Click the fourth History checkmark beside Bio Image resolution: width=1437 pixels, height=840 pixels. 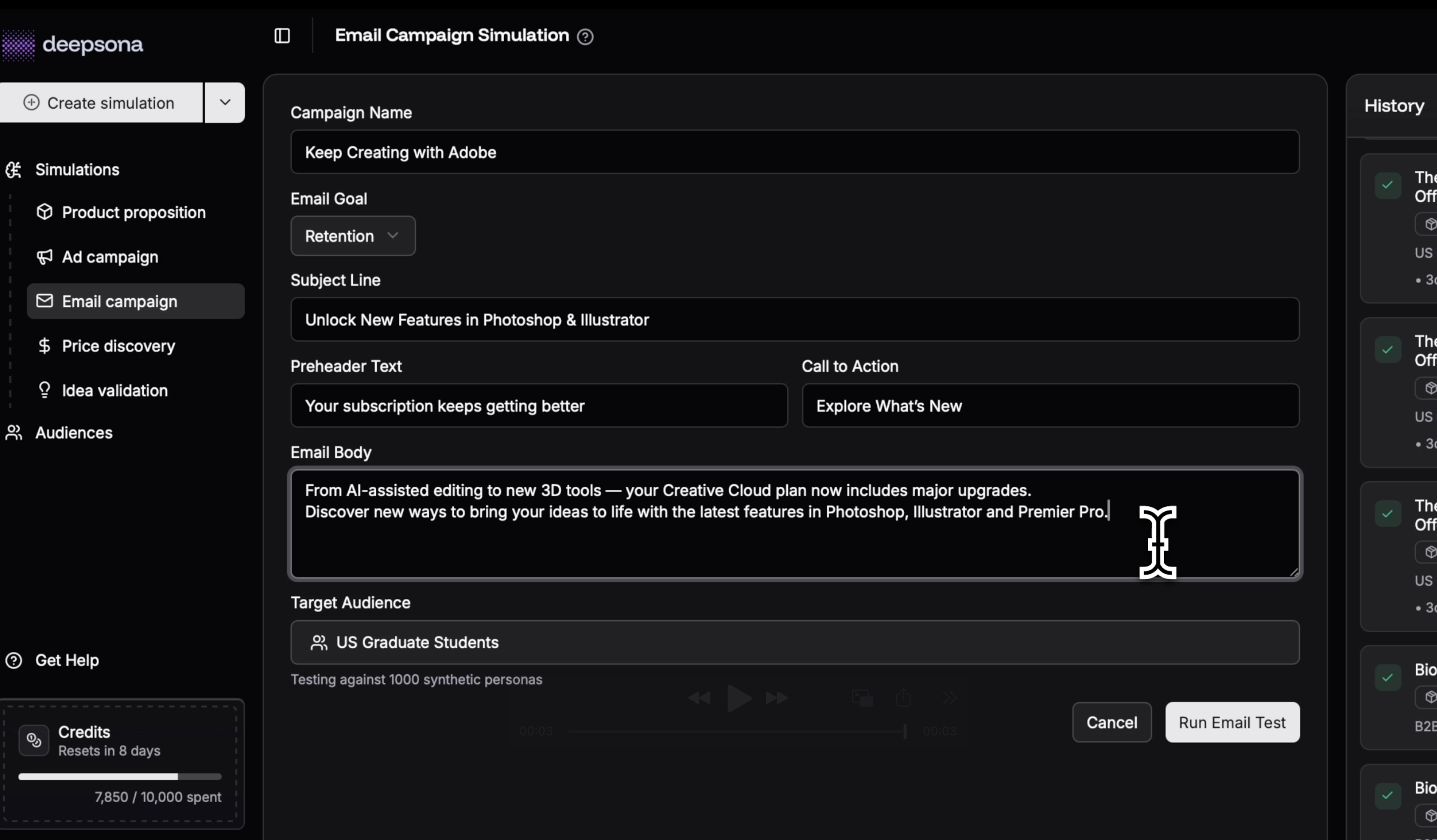tap(1387, 678)
